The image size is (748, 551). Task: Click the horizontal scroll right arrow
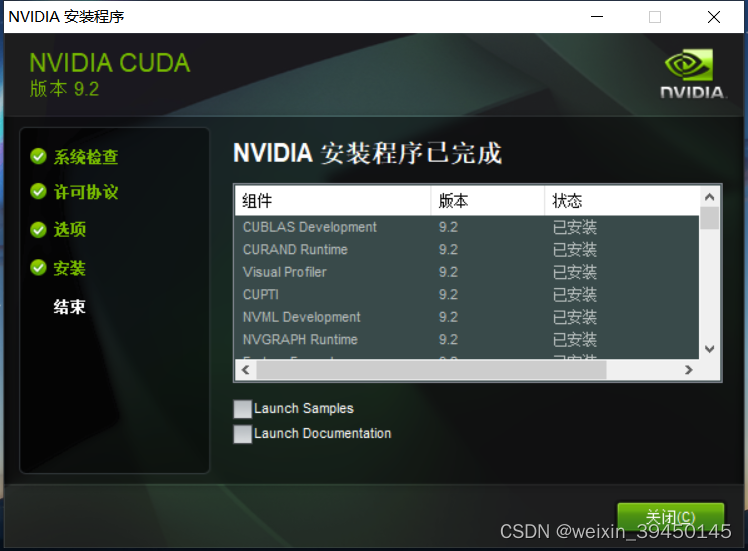pos(688,370)
